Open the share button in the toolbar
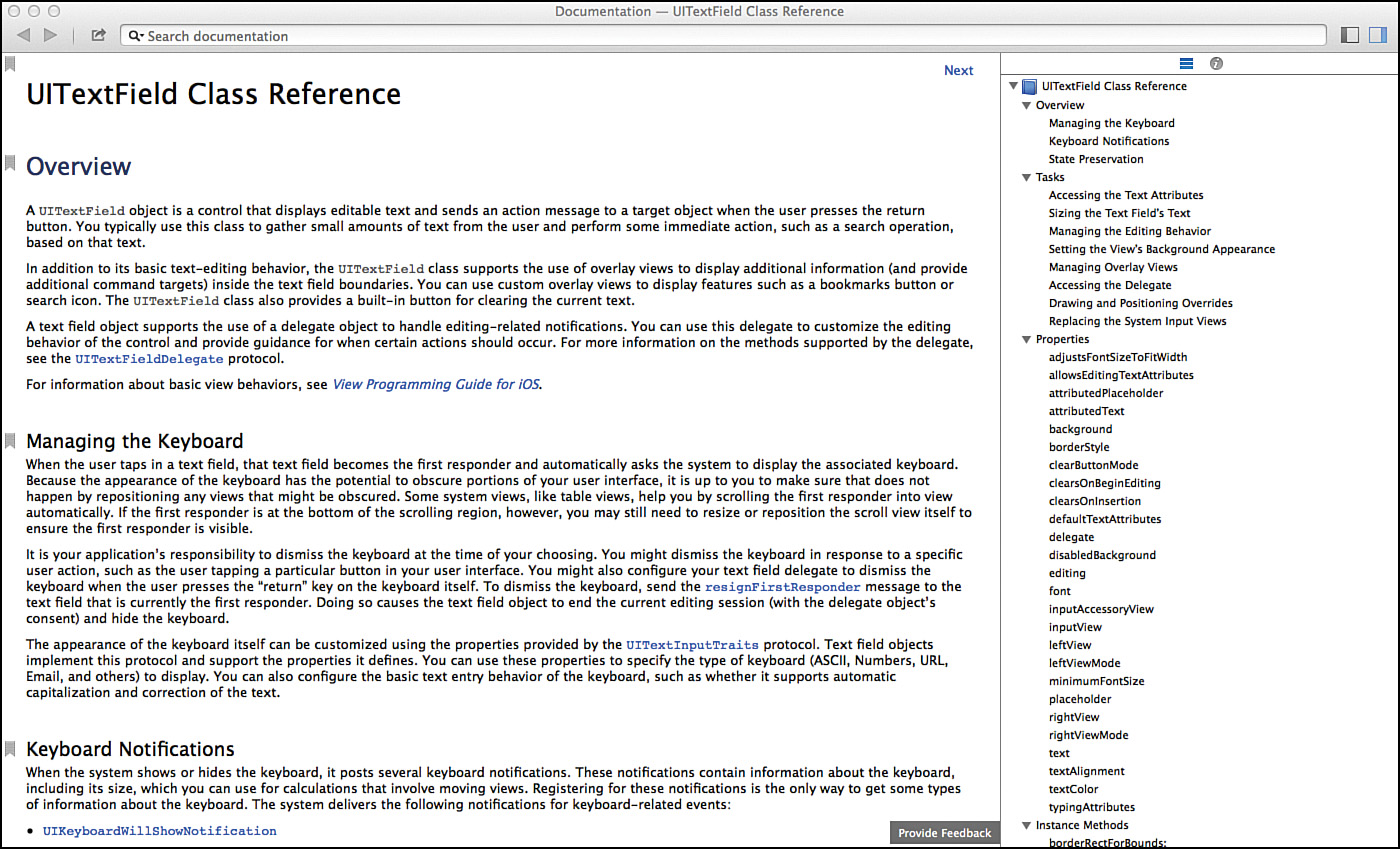Viewport: 1400px width, 849px height. [98, 35]
